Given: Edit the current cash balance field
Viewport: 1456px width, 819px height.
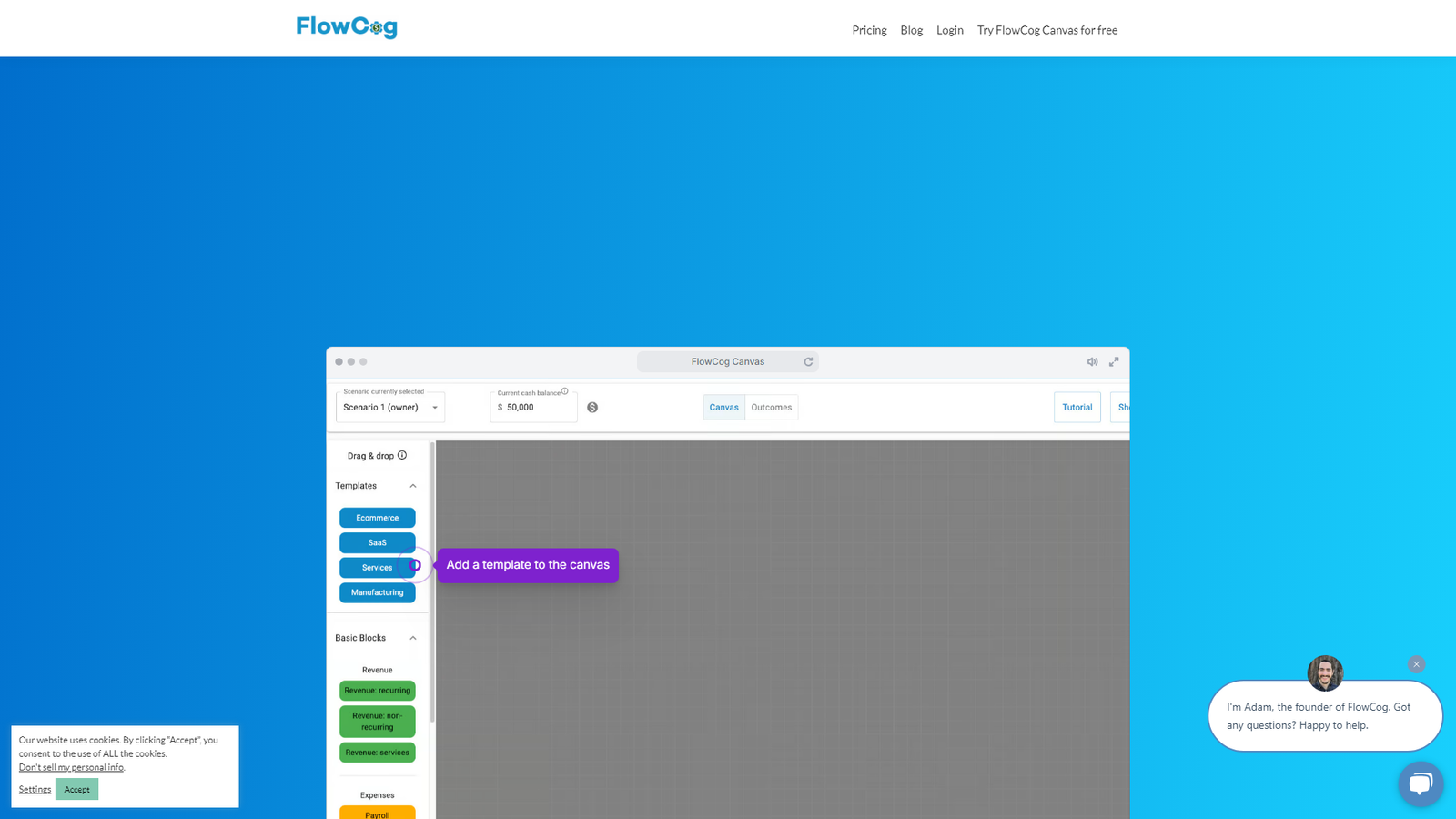Looking at the screenshot, I should 533,408.
